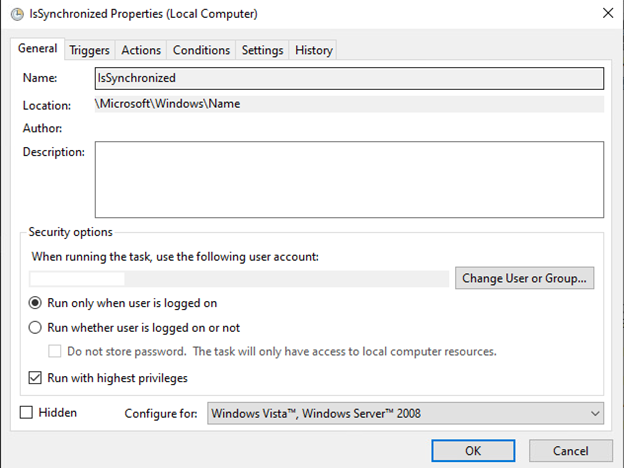Screen dimensions: 624x468
Task: Click the user account field
Action: click(239, 278)
